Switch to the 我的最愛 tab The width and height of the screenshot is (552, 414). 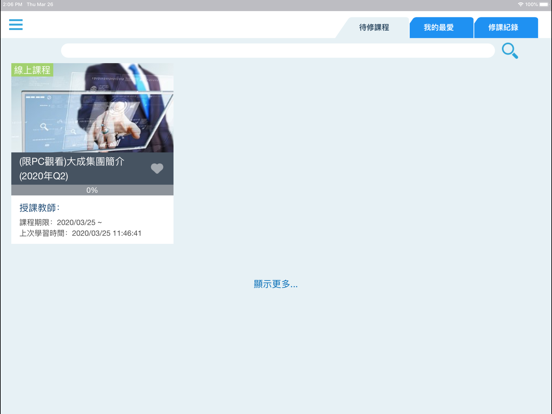tap(441, 27)
